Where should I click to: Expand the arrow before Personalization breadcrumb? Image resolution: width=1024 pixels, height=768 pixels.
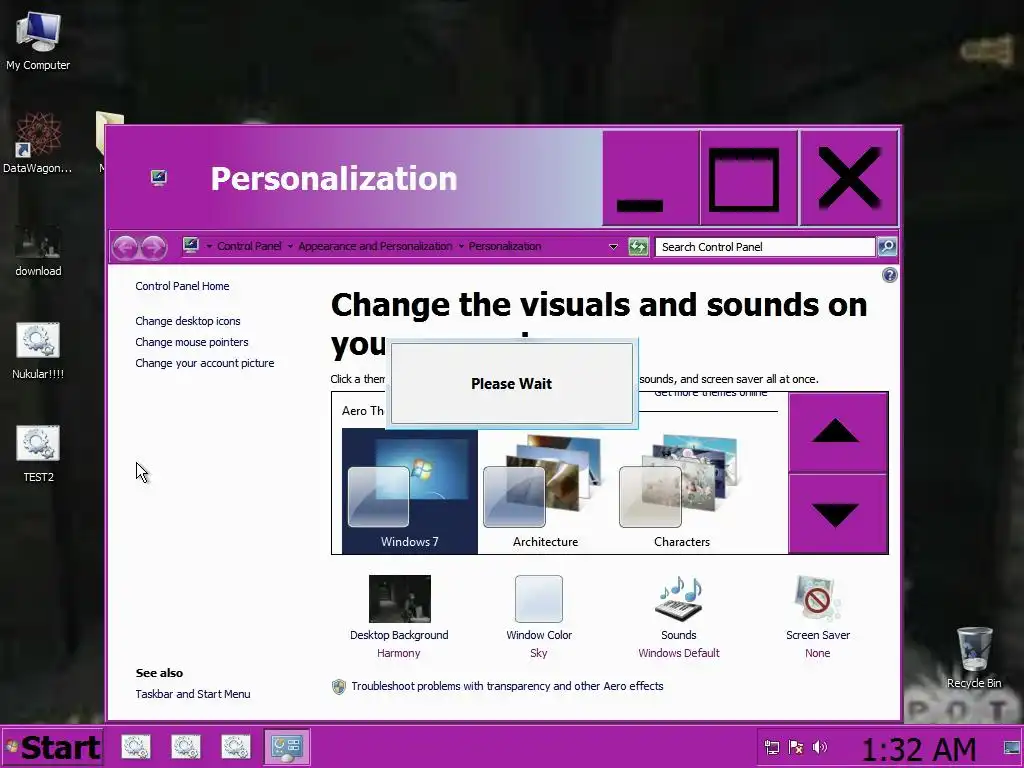tap(461, 247)
